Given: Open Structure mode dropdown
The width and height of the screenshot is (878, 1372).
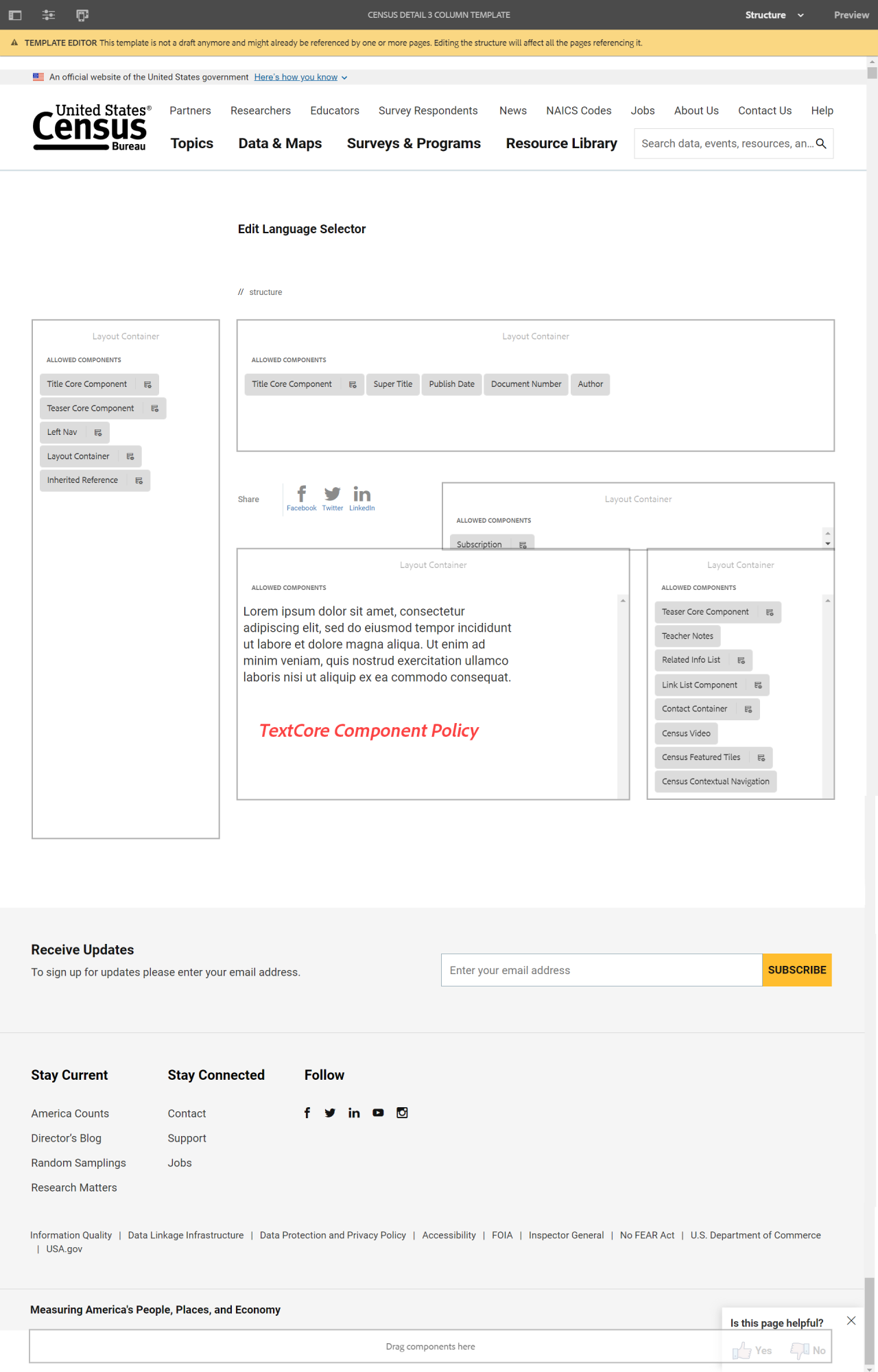Looking at the screenshot, I should pos(774,14).
